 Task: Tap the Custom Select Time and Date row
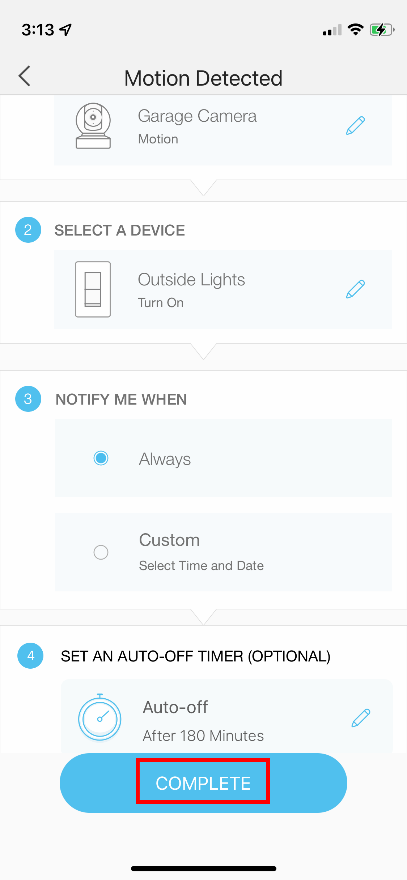(x=223, y=552)
